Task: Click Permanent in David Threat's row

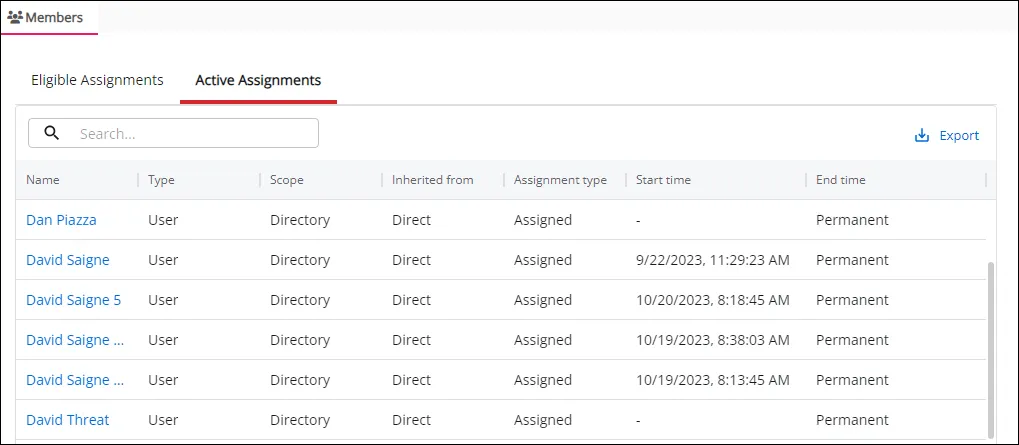Action: point(852,420)
